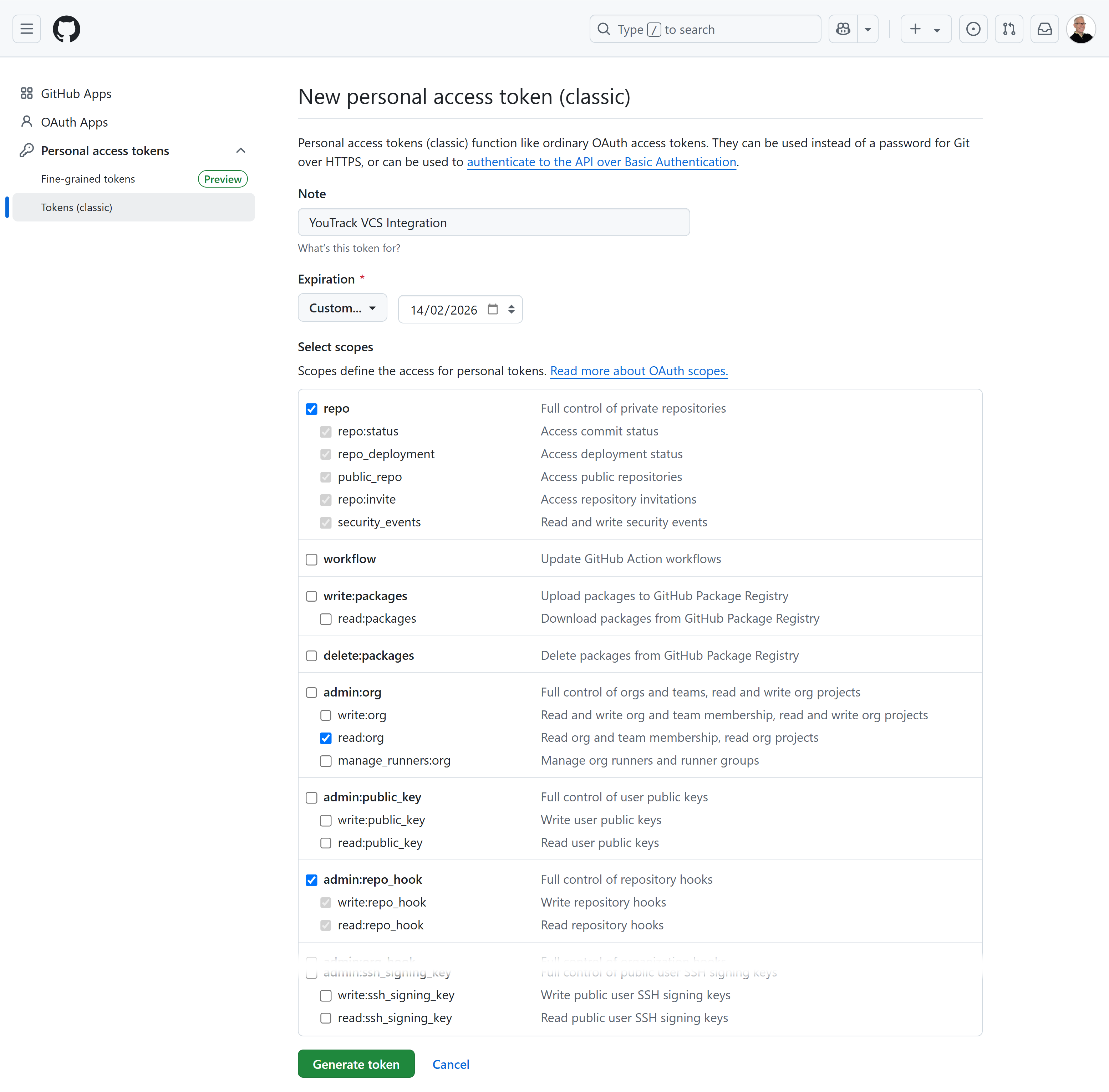Open Pull requests icon in header
The image size is (1109, 1092).
1009,29
